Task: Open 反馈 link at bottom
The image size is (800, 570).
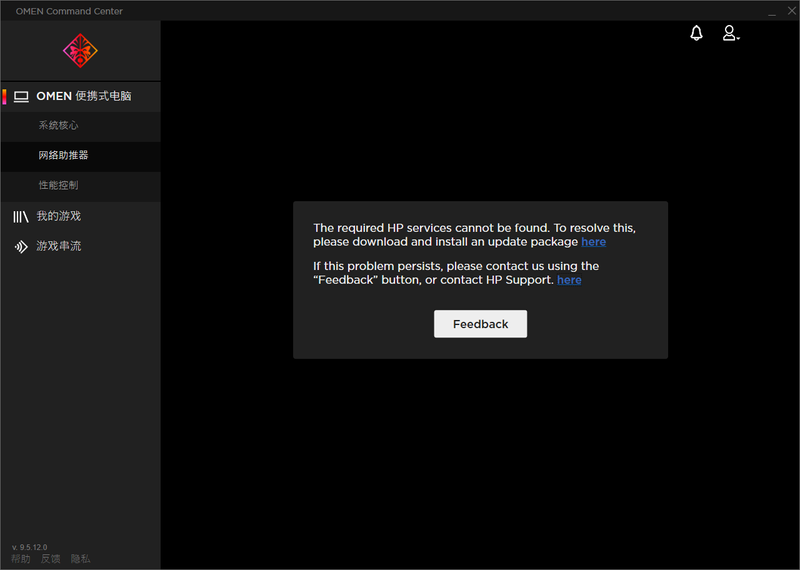Action: 51,559
